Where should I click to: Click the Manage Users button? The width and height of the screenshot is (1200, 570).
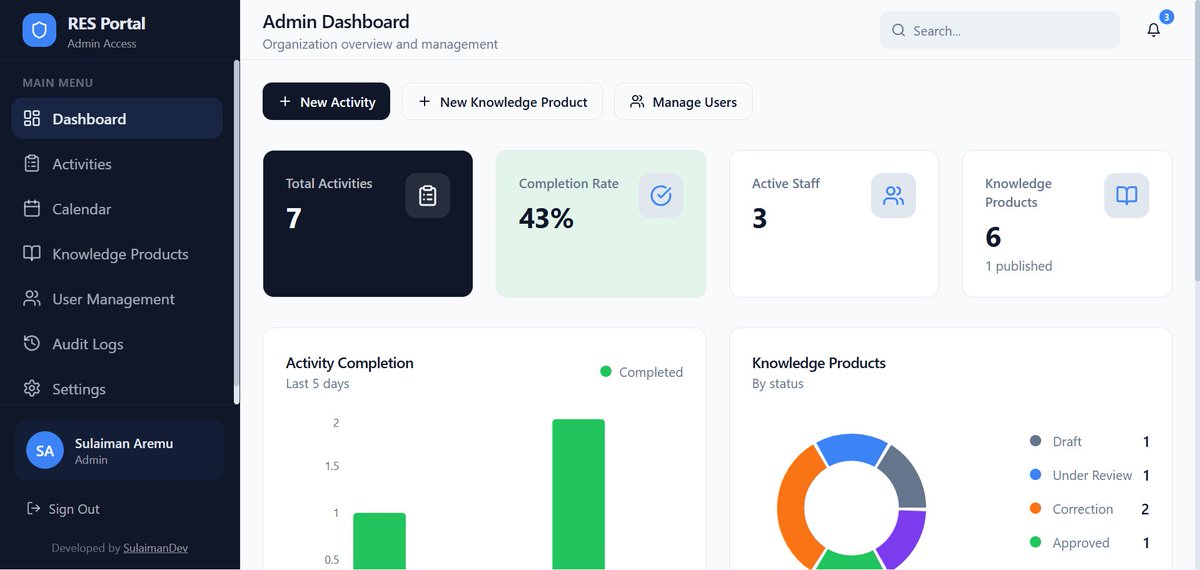(683, 101)
